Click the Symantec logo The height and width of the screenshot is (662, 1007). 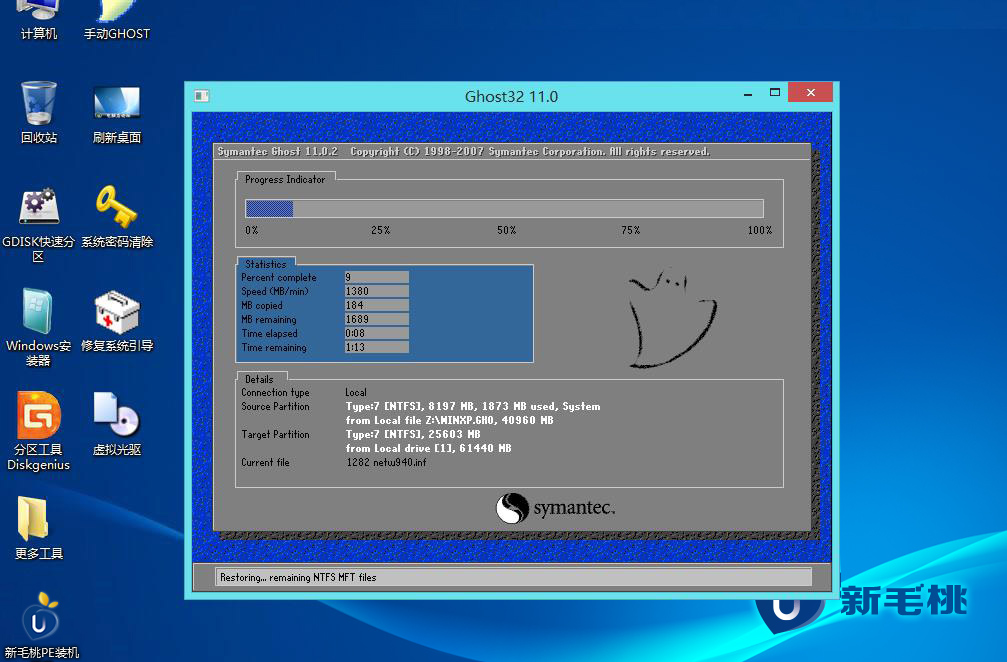pos(556,508)
